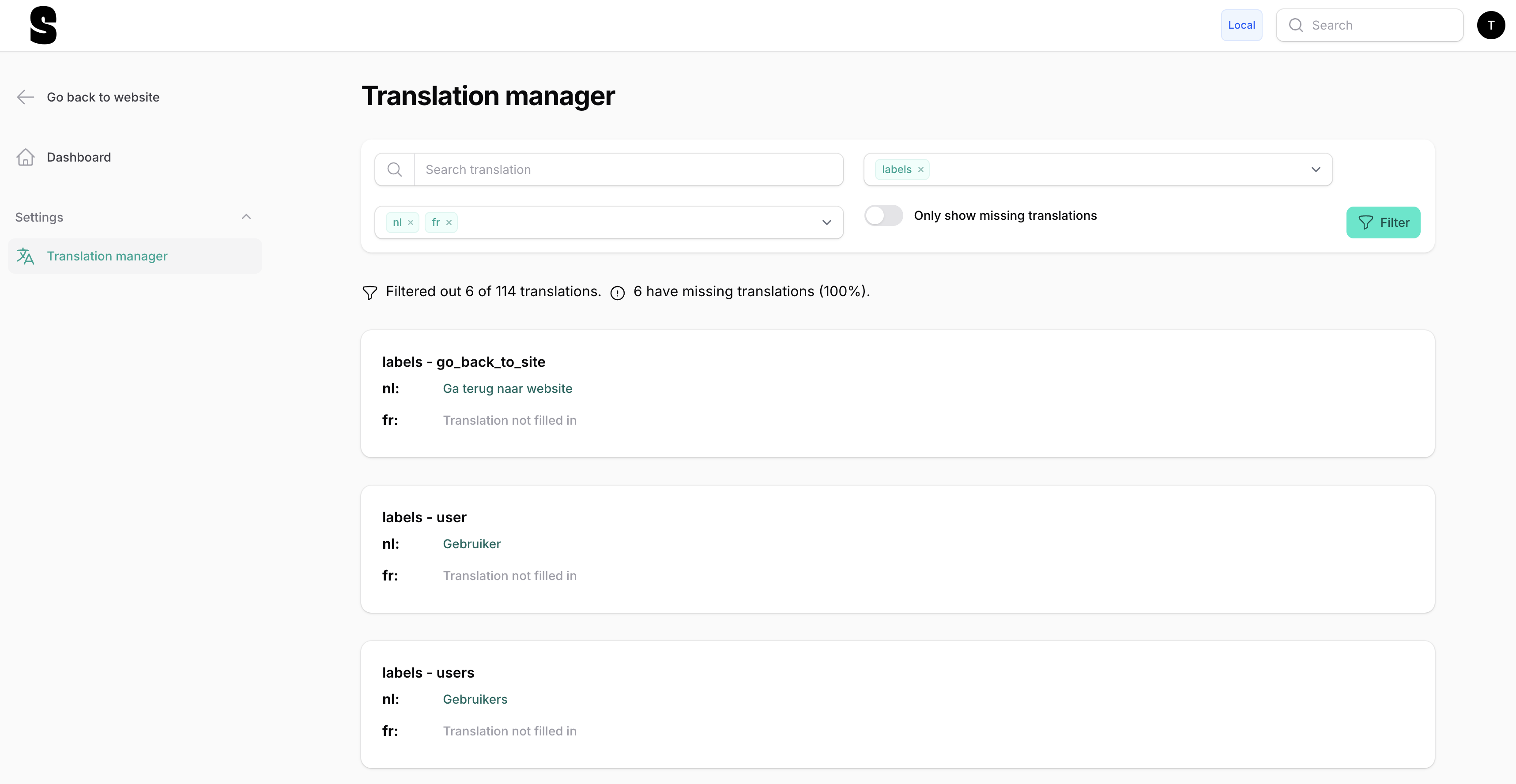This screenshot has width=1516, height=784.
Task: Select Translation manager in the sidebar
Action: [107, 256]
